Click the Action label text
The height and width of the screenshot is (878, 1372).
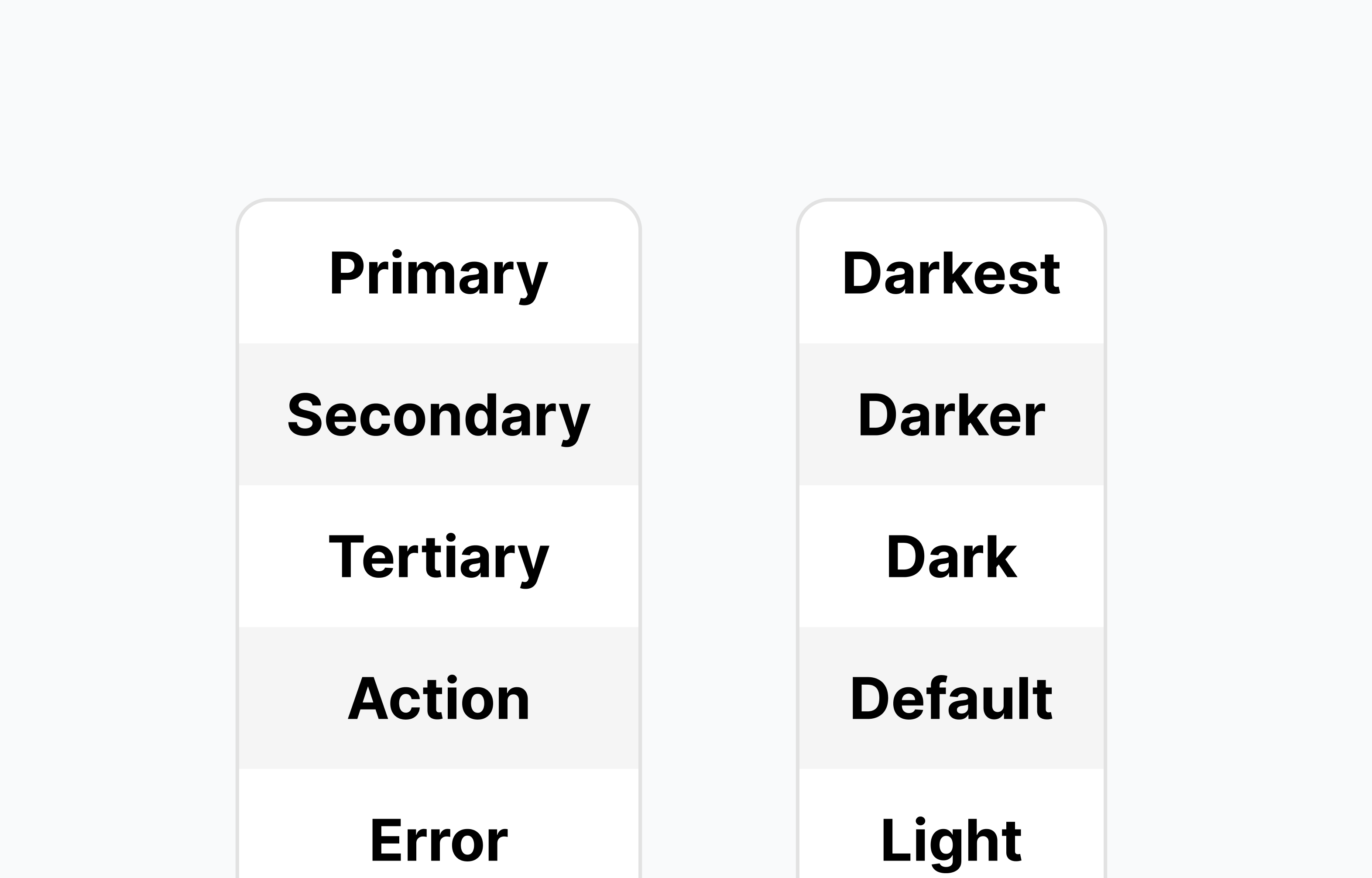click(438, 698)
